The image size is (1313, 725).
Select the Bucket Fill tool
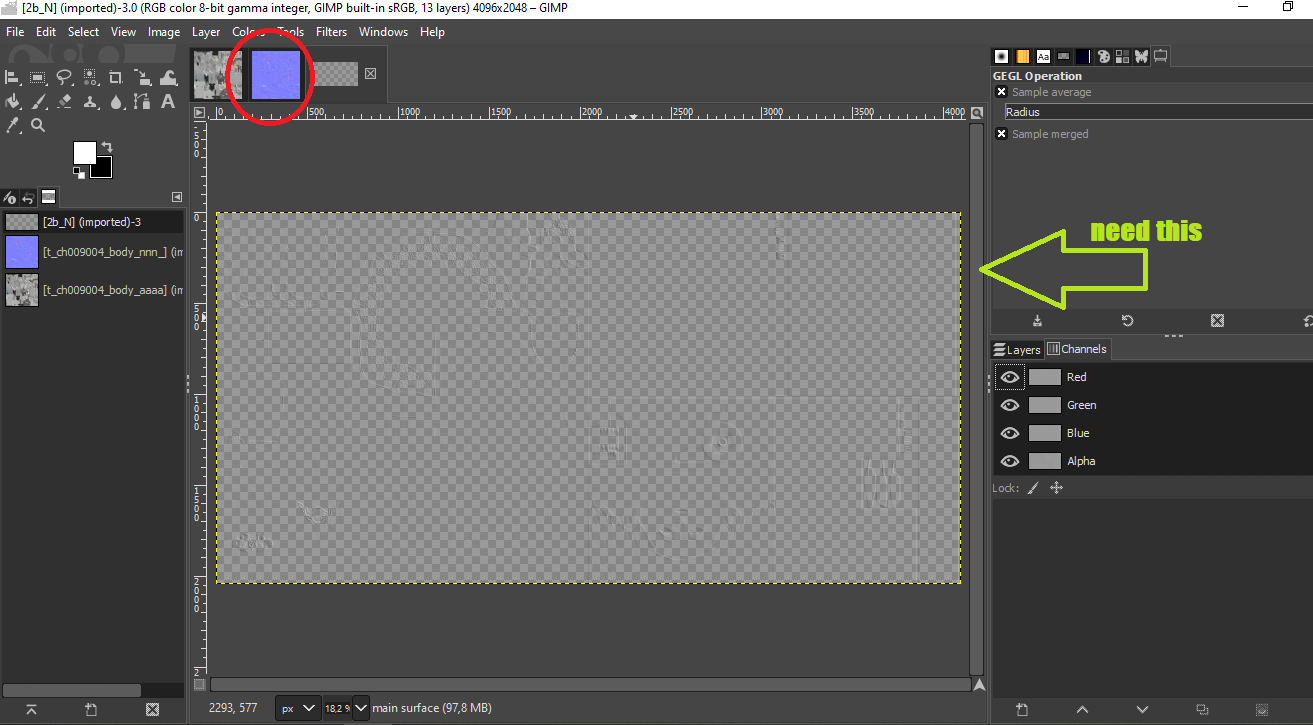click(13, 101)
